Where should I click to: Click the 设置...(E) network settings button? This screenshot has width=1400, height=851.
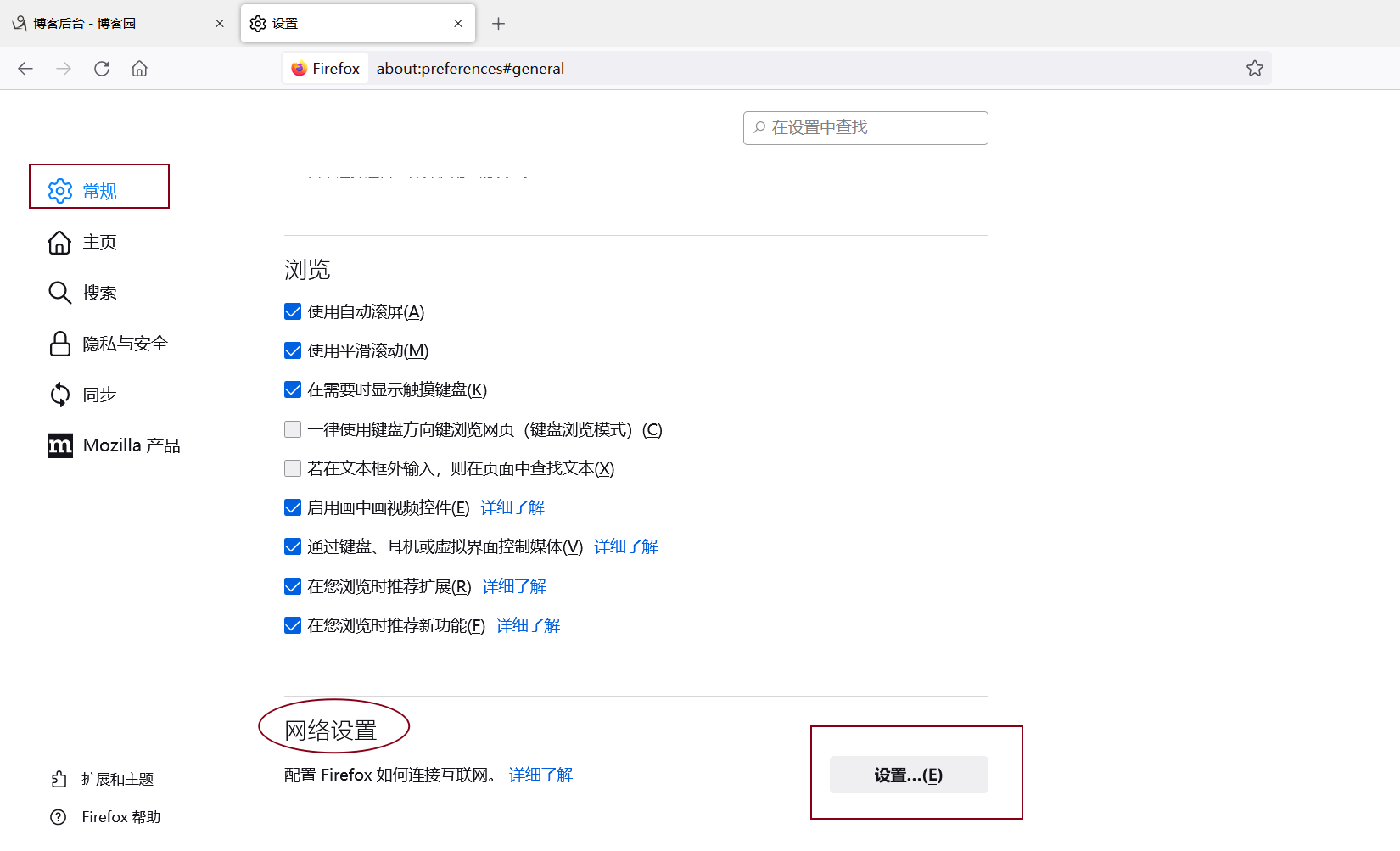click(x=909, y=775)
